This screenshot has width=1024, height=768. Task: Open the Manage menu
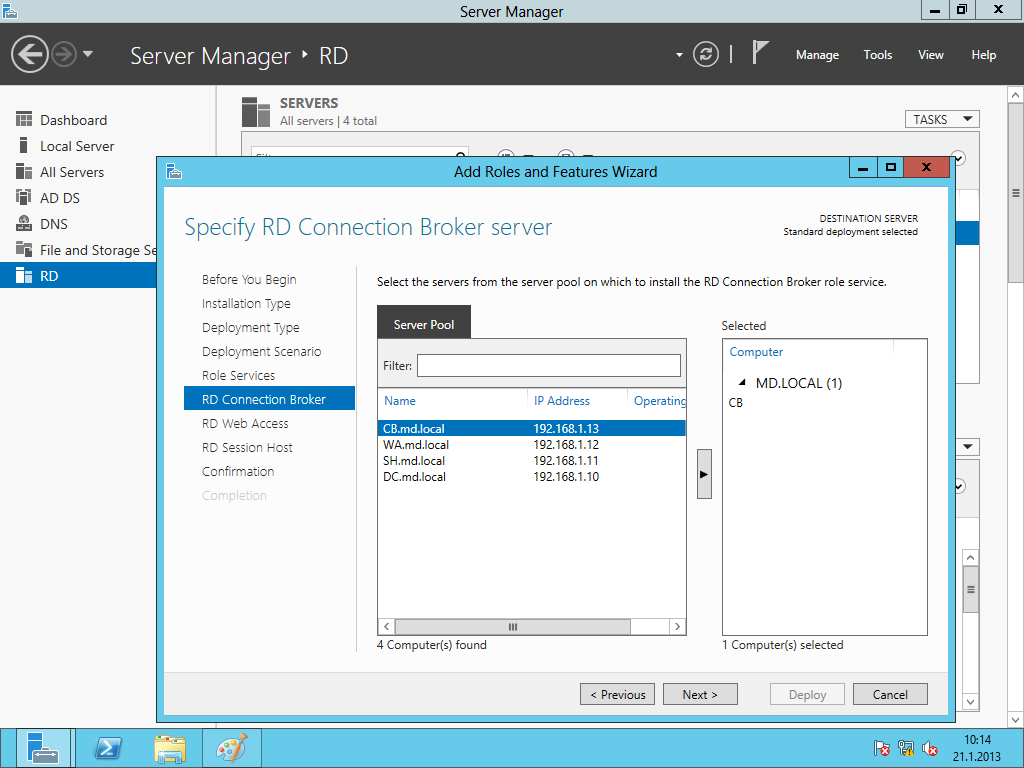(817, 55)
